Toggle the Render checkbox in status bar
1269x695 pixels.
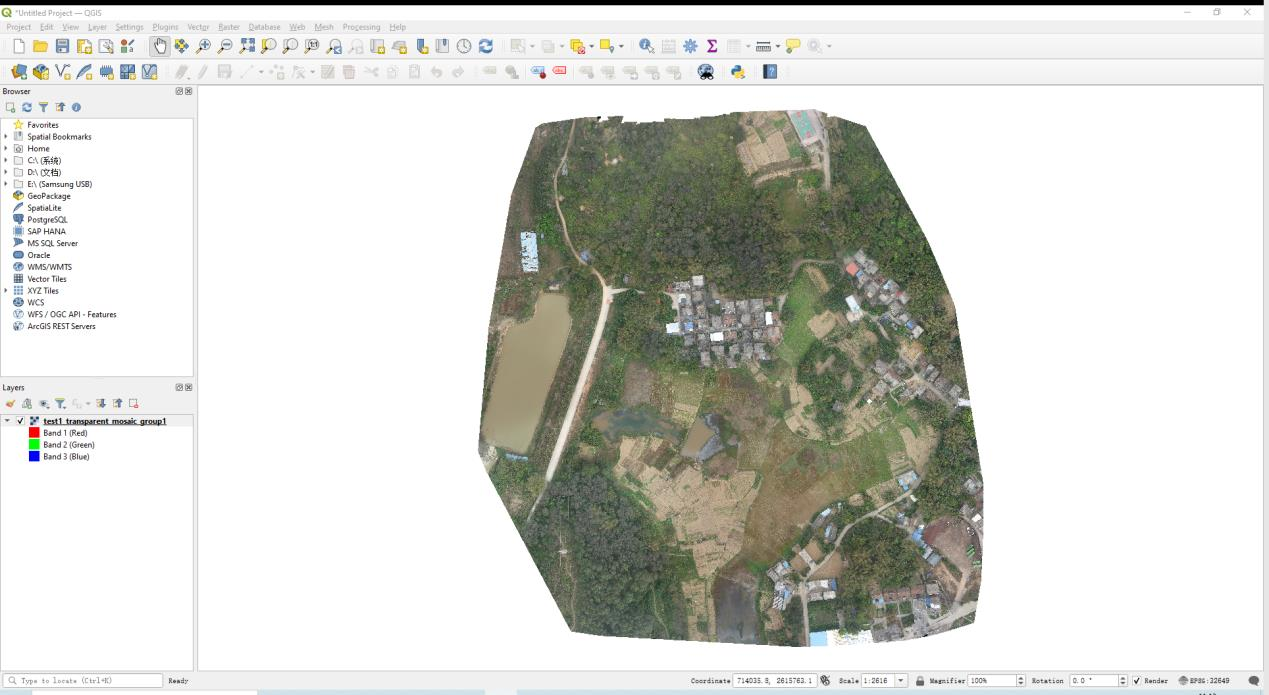pos(1137,681)
